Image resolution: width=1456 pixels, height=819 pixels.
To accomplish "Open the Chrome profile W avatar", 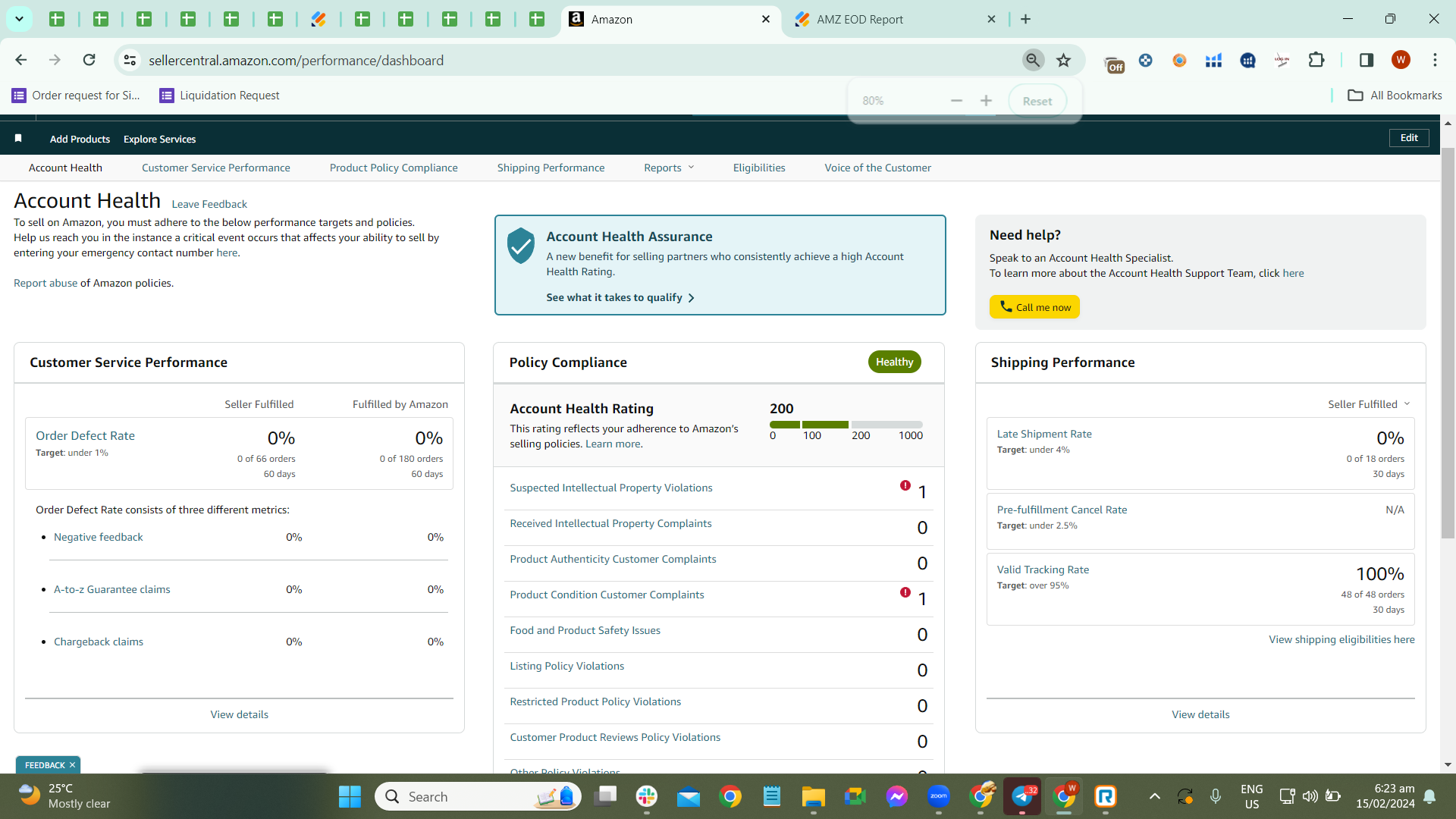I will (1401, 60).
